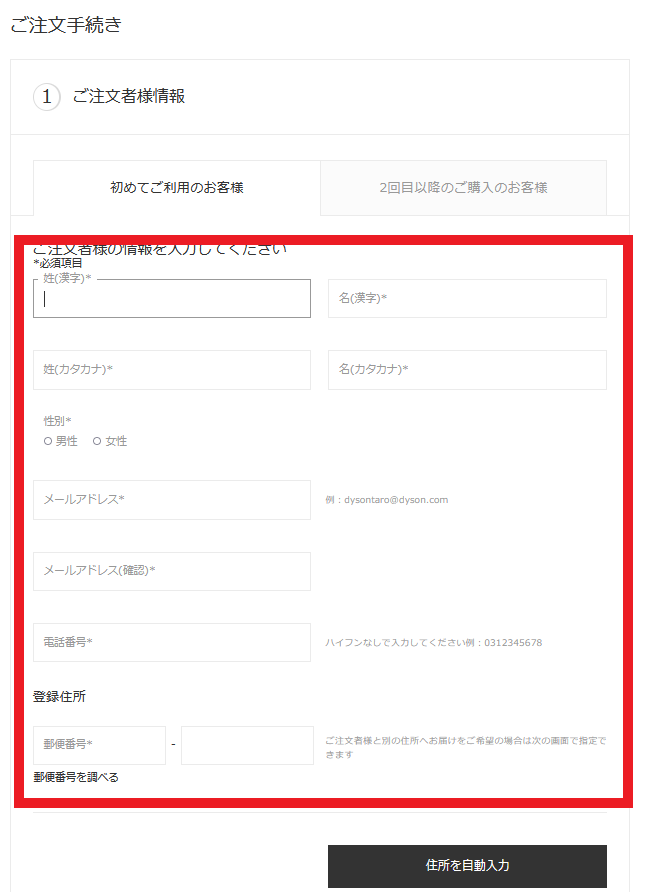Focus the 名(漢字) text field
The image size is (646, 892).
[467, 299]
